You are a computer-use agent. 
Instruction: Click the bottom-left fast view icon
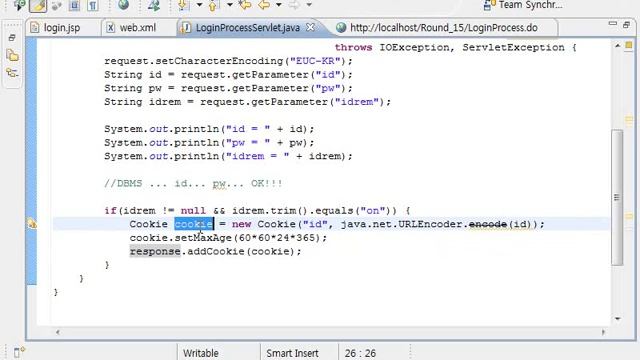(19, 352)
